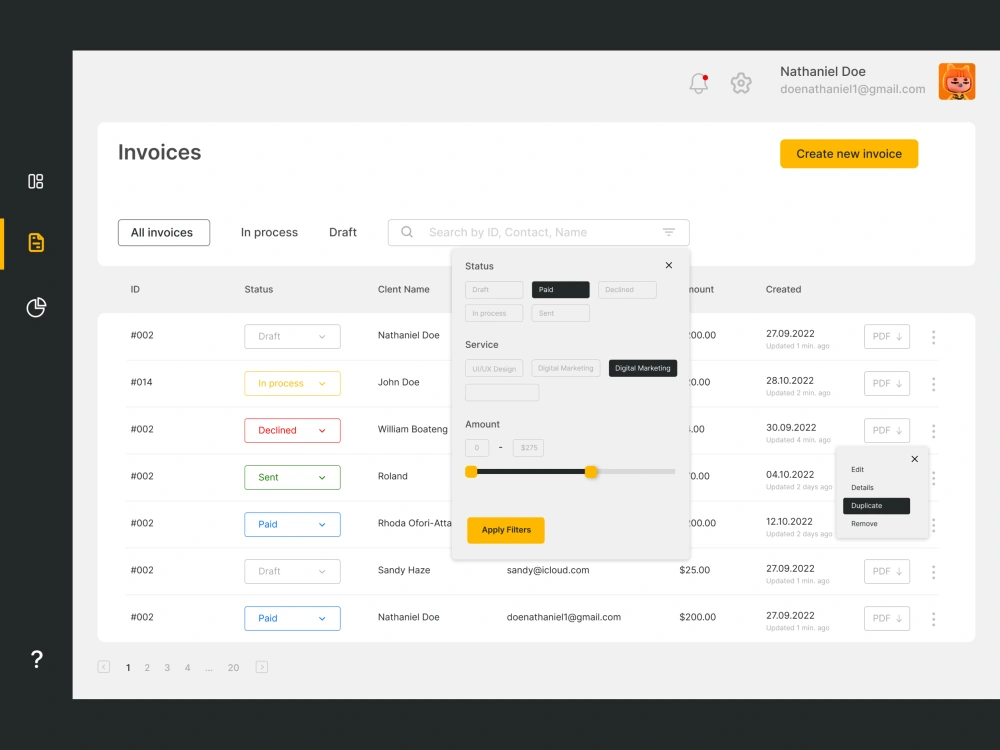Expand Paid status dropdown for Nathaniel Doe
This screenshot has height=750, width=1000.
coord(292,618)
